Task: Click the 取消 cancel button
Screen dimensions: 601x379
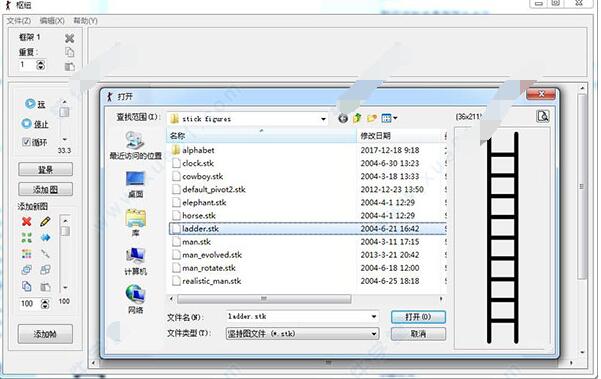Action: coord(418,334)
